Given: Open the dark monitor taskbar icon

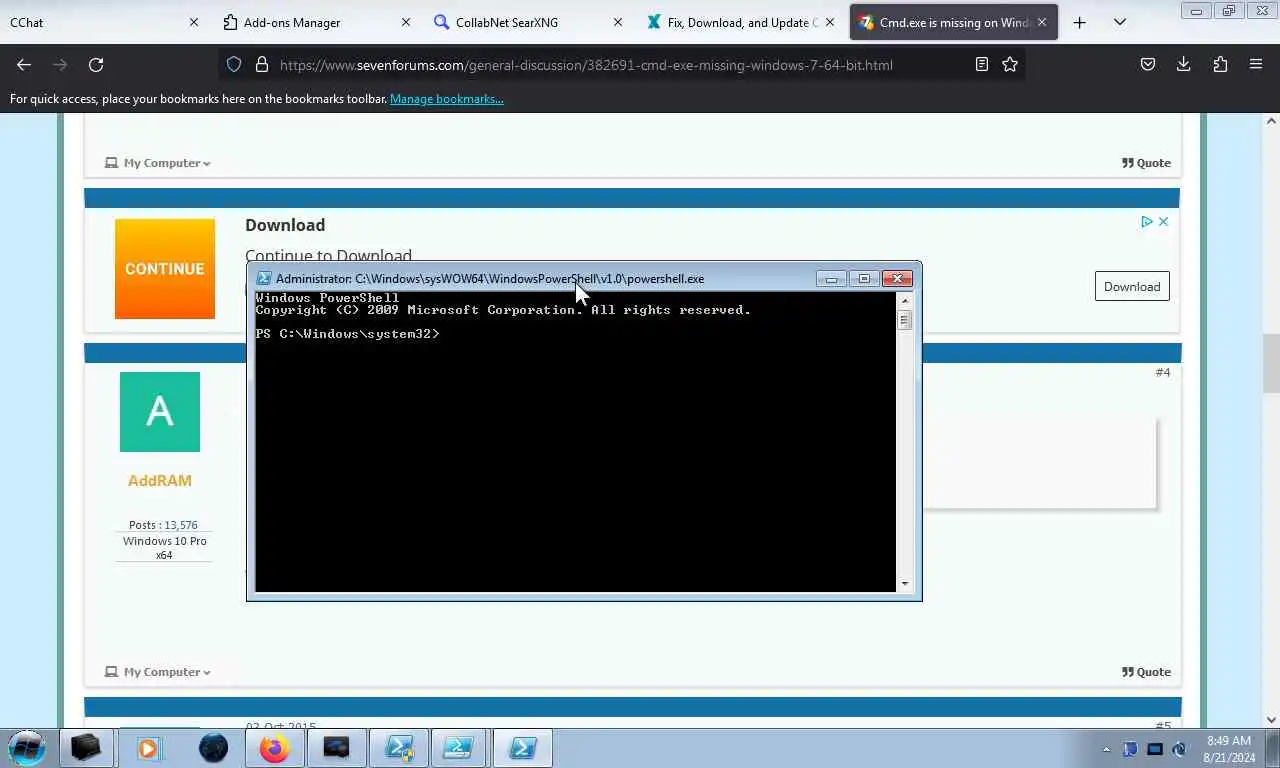Looking at the screenshot, I should click(336, 748).
